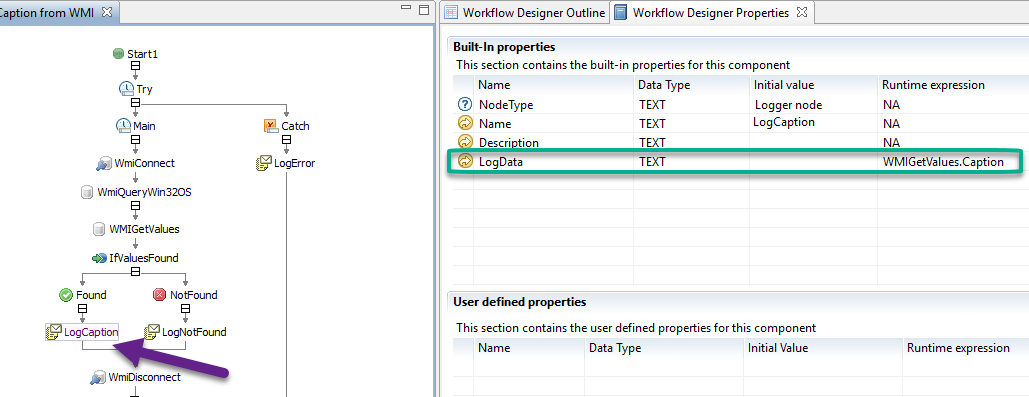Select the Start1 node icon
The width and height of the screenshot is (1029, 397).
click(118, 54)
